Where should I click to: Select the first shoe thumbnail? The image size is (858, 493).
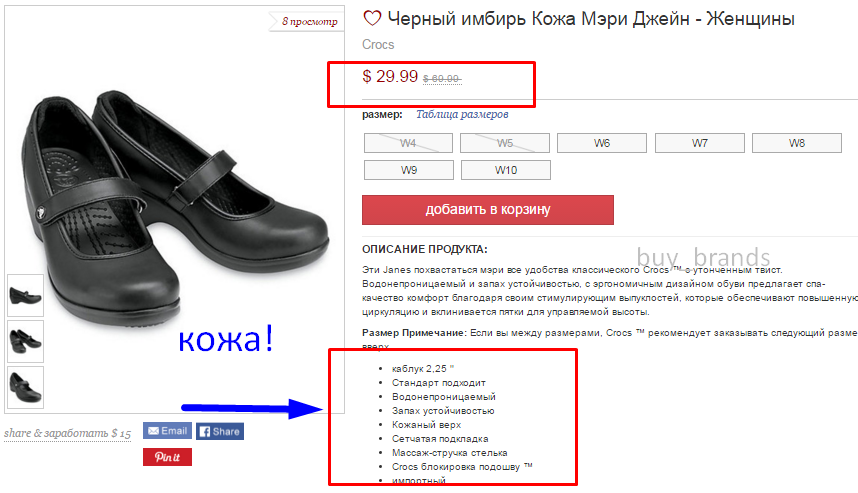tap(25, 295)
